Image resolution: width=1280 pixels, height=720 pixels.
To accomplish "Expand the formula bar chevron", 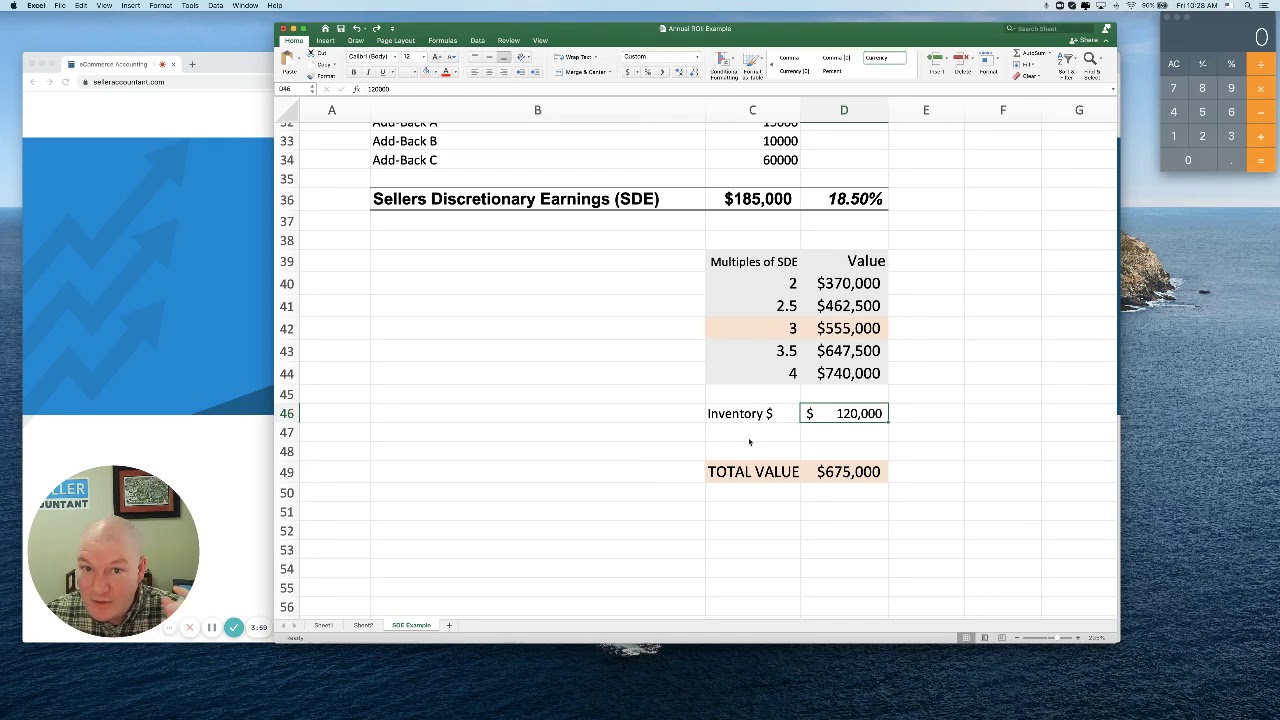I will (1113, 89).
